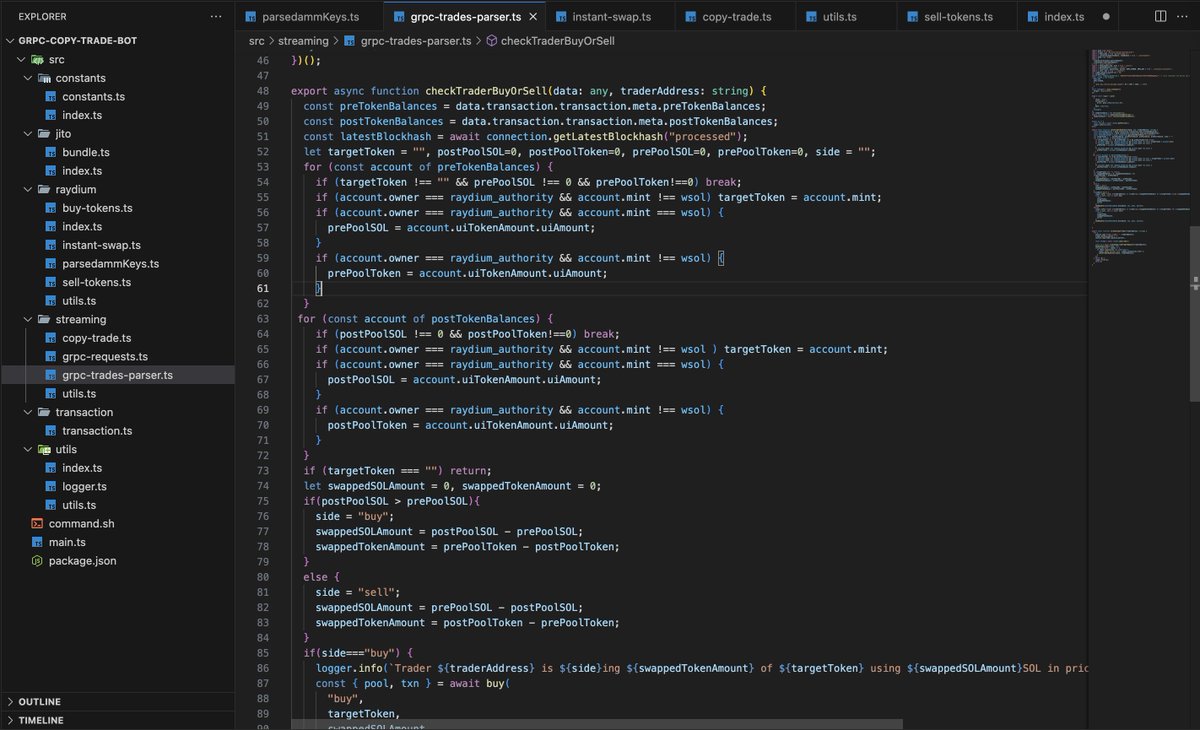1200x730 pixels.
Task: Open index.ts under the raydium folder
Action: [82, 227]
